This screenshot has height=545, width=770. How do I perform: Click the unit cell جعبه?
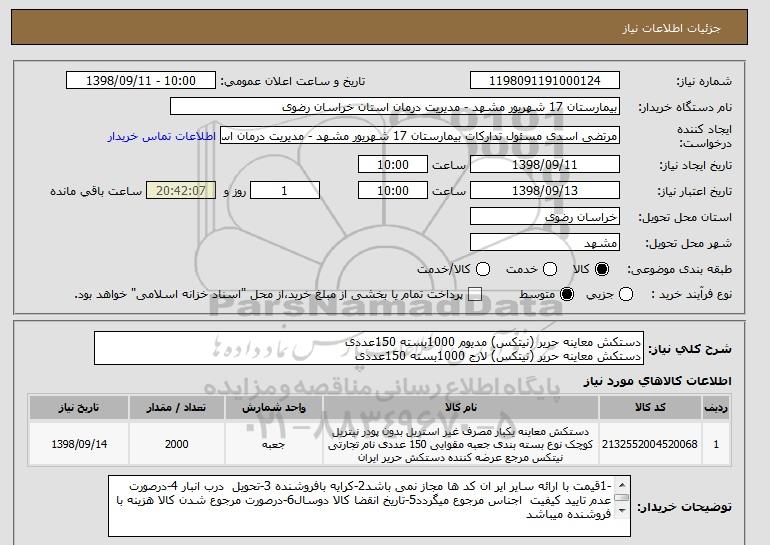(x=274, y=444)
